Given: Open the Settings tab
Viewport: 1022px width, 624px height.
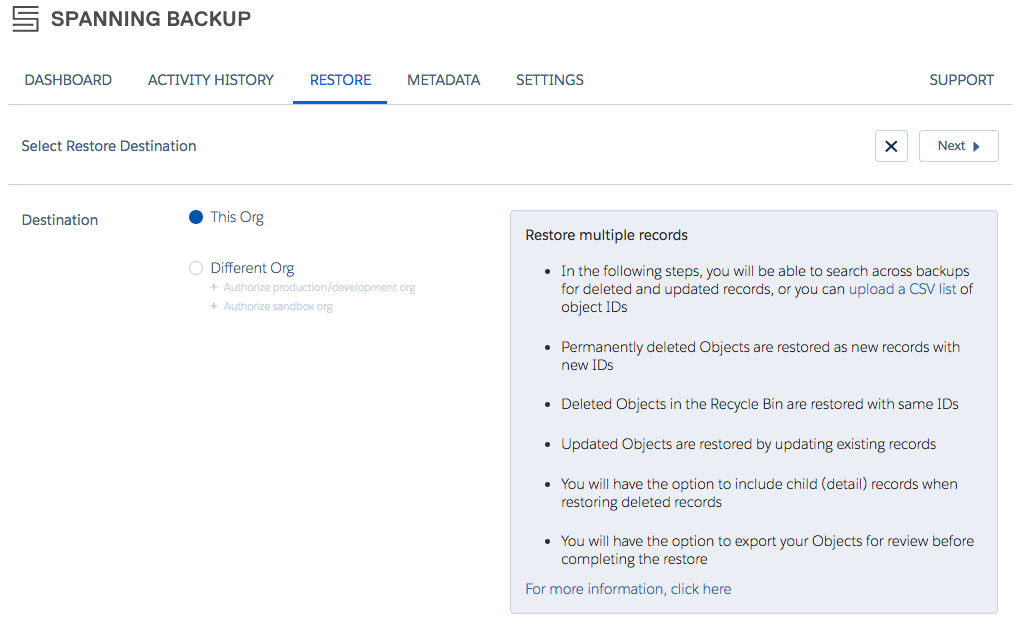Looking at the screenshot, I should pyautogui.click(x=549, y=80).
